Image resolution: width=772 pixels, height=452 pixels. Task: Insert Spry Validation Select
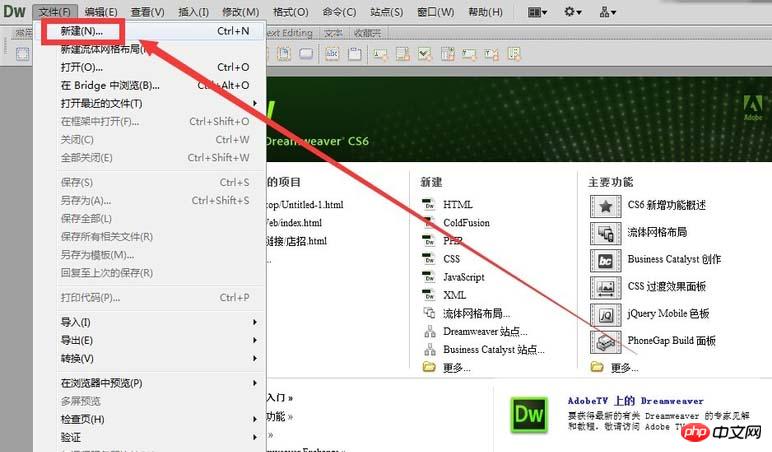[x=447, y=54]
